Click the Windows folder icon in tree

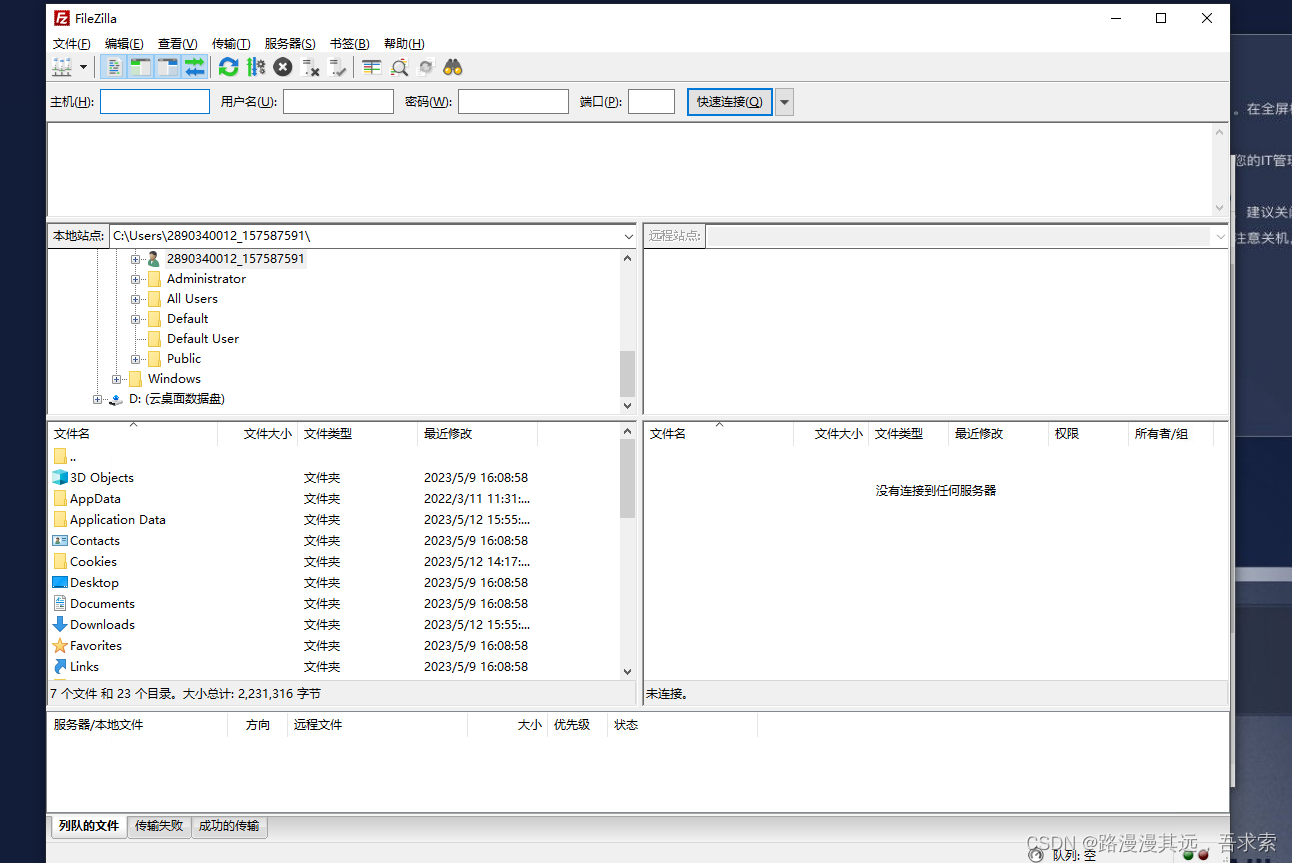pos(135,378)
